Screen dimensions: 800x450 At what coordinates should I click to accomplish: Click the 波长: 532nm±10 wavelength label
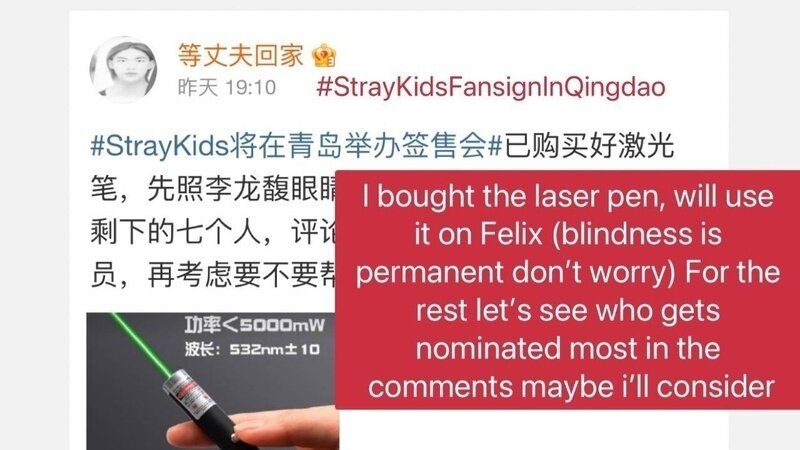click(252, 349)
